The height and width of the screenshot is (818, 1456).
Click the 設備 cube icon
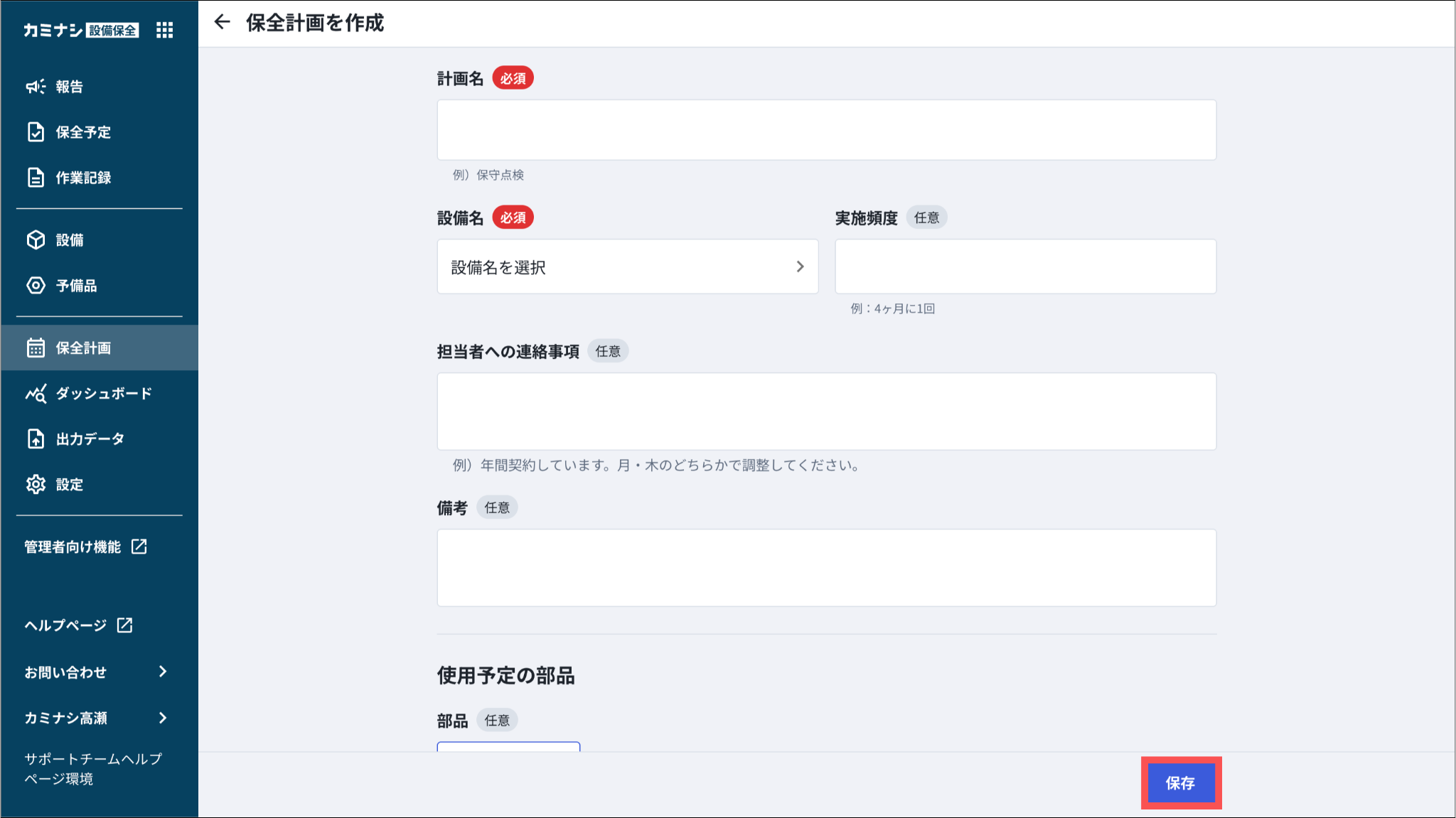point(36,240)
